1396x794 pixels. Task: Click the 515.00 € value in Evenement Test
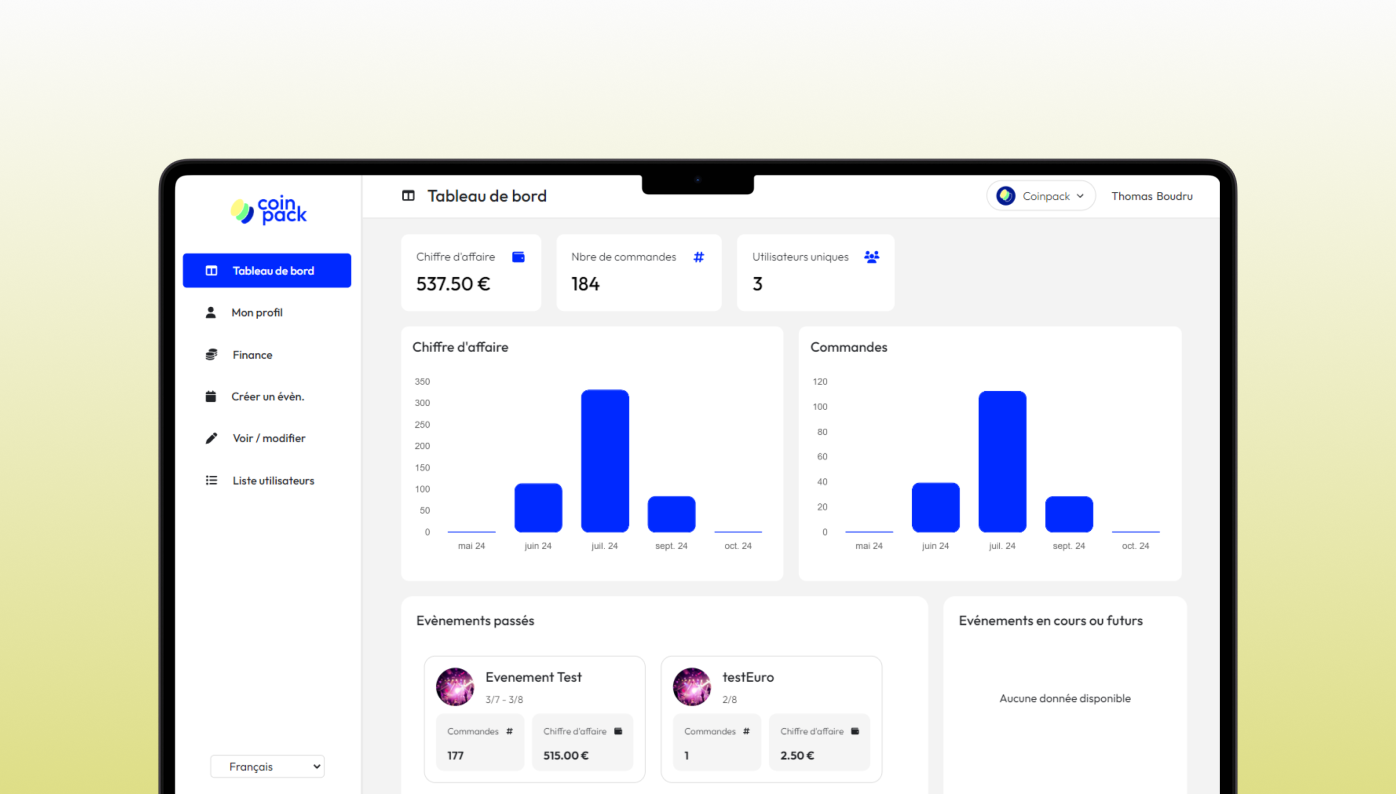point(566,755)
